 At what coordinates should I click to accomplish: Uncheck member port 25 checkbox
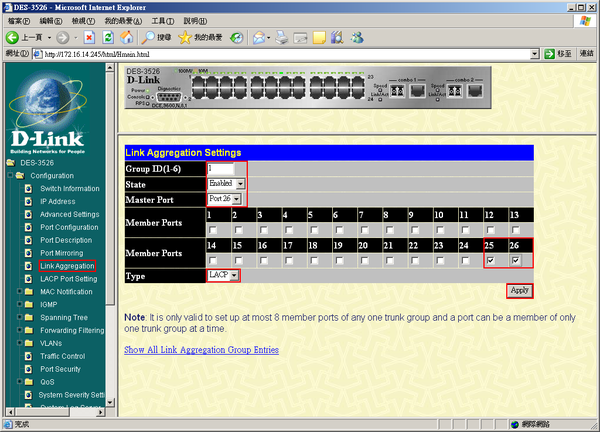(x=491, y=261)
